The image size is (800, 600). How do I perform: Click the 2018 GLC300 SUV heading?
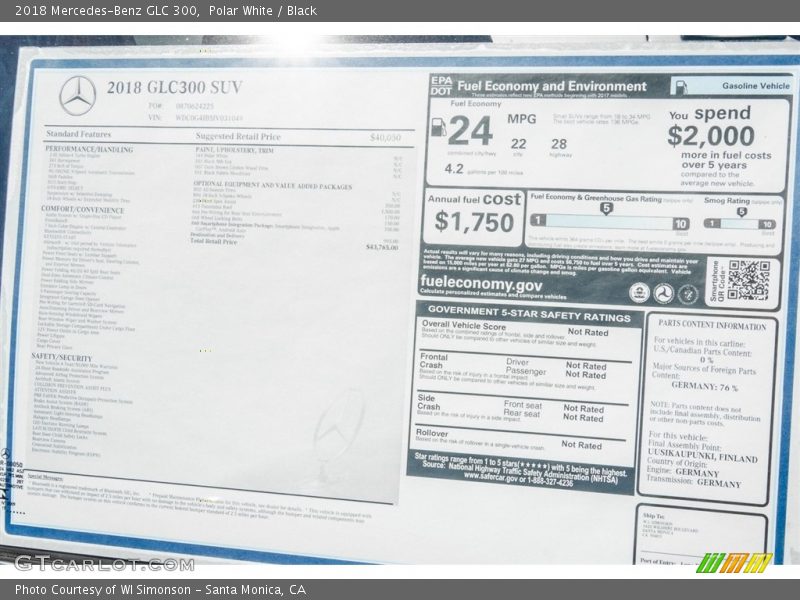click(174, 87)
